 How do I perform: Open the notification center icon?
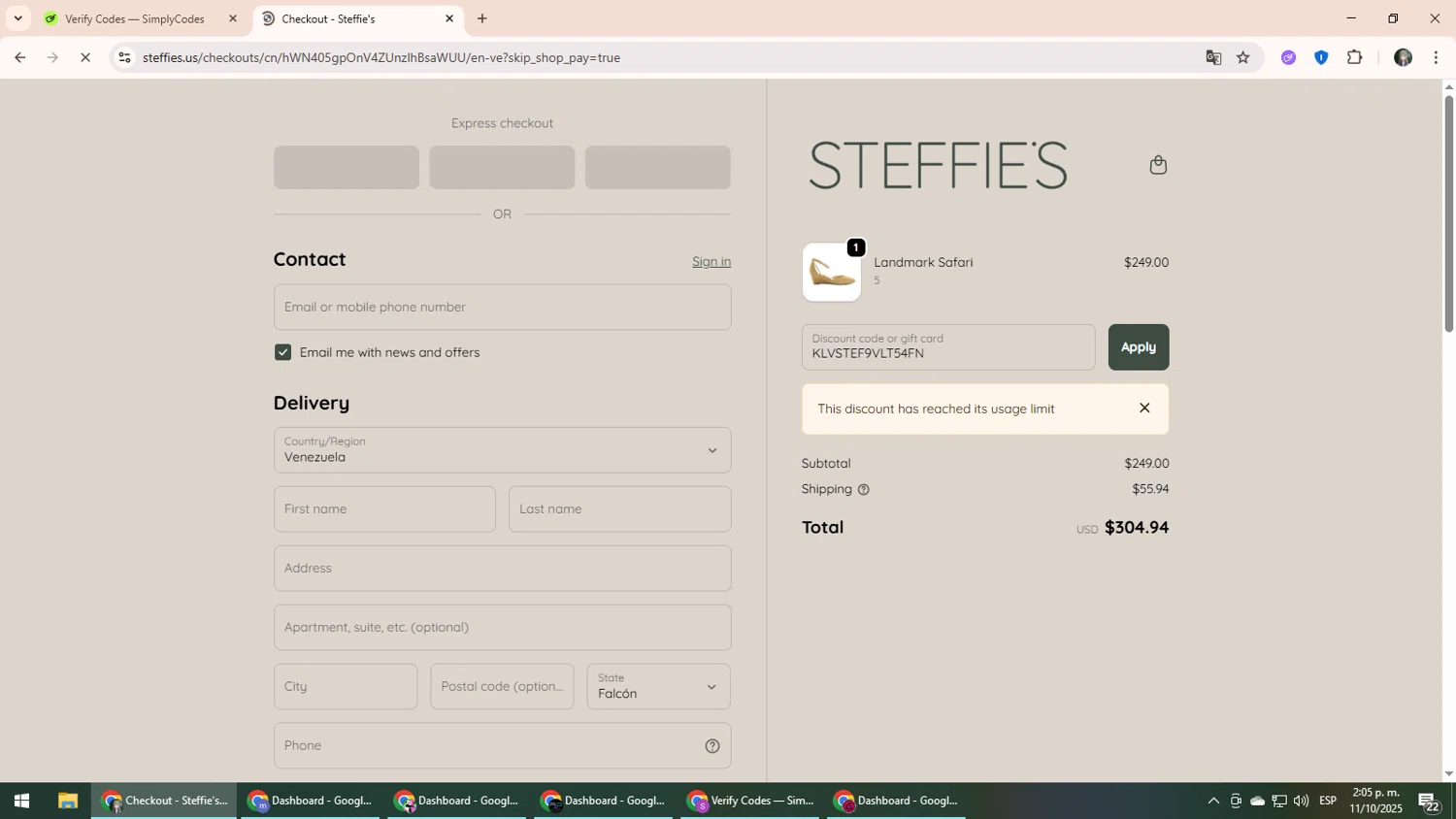click(1430, 802)
